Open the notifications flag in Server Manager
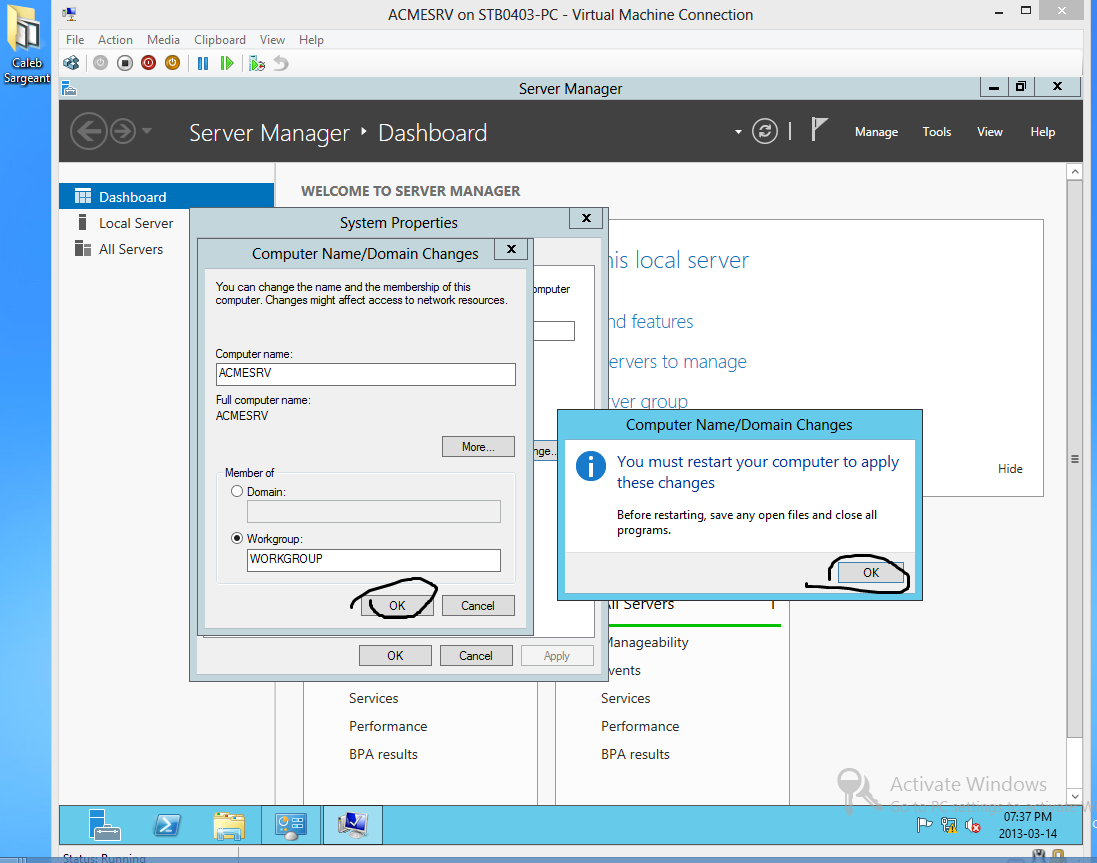Image resolution: width=1097 pixels, height=863 pixels. click(819, 129)
